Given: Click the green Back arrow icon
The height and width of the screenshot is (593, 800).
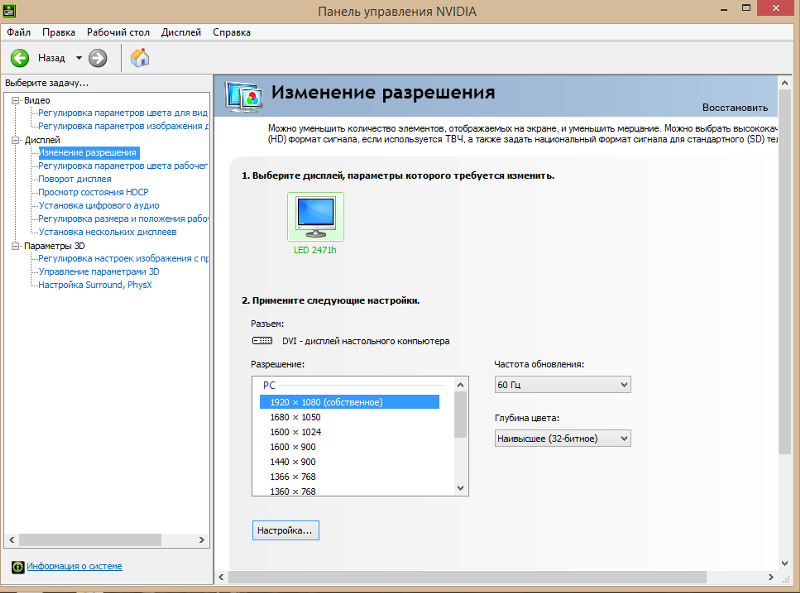Looking at the screenshot, I should [x=20, y=58].
